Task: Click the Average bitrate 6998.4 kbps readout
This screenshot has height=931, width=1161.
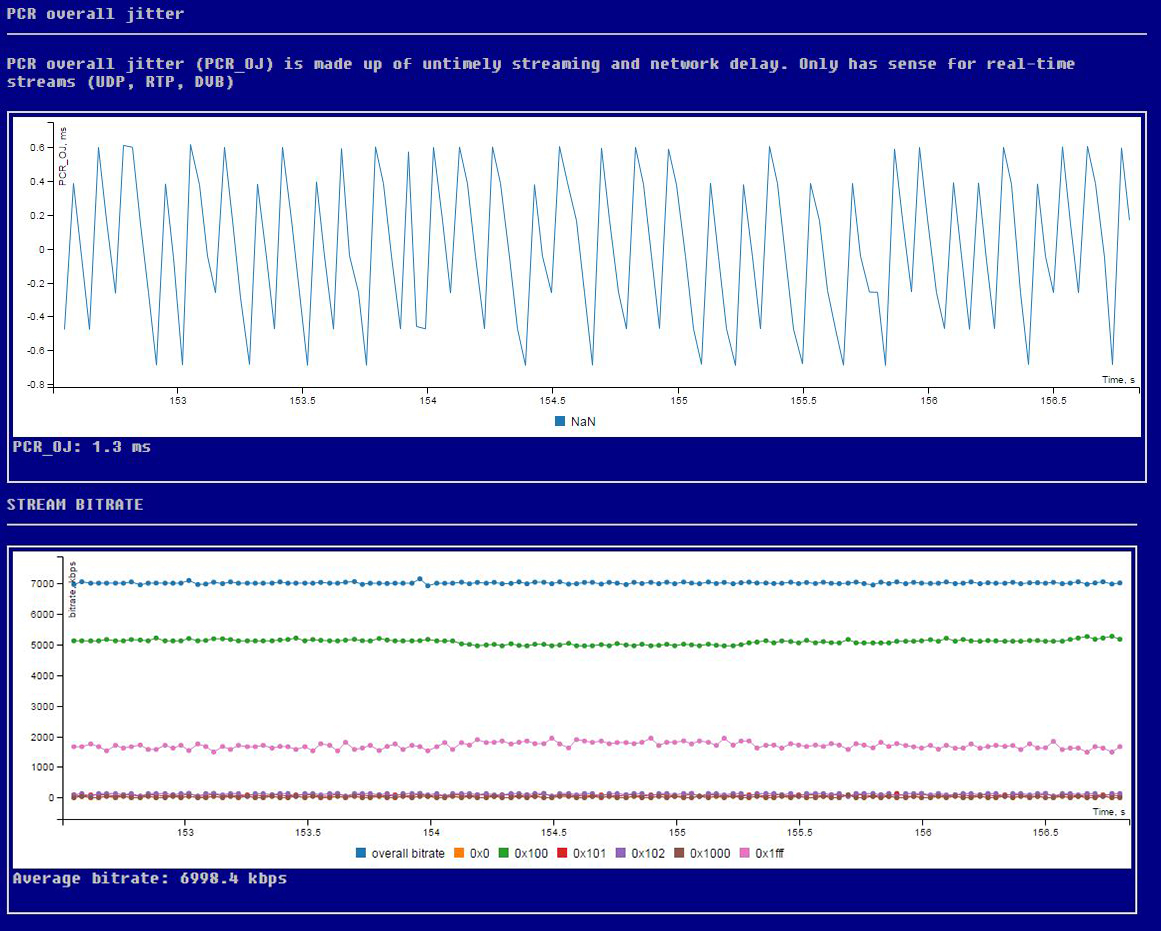Action: pyautogui.click(x=150, y=878)
